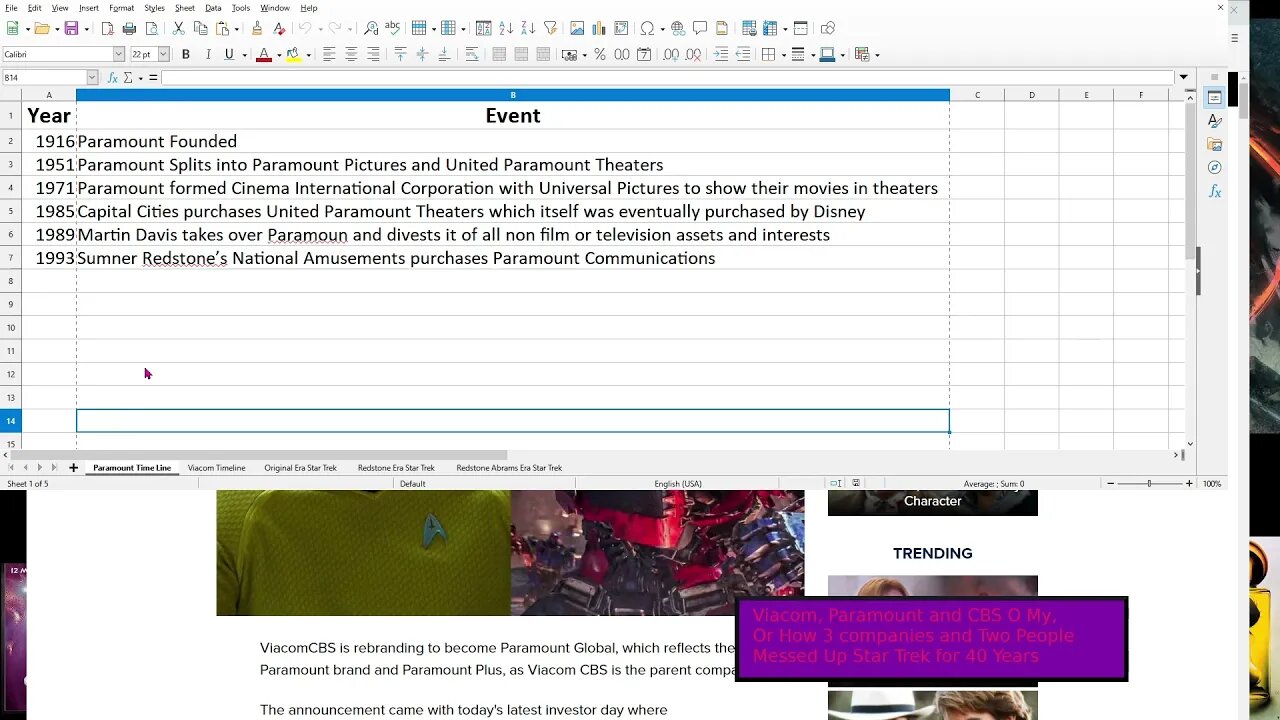This screenshot has height=720, width=1280.
Task: Click row 14 header
Action: pos(11,421)
